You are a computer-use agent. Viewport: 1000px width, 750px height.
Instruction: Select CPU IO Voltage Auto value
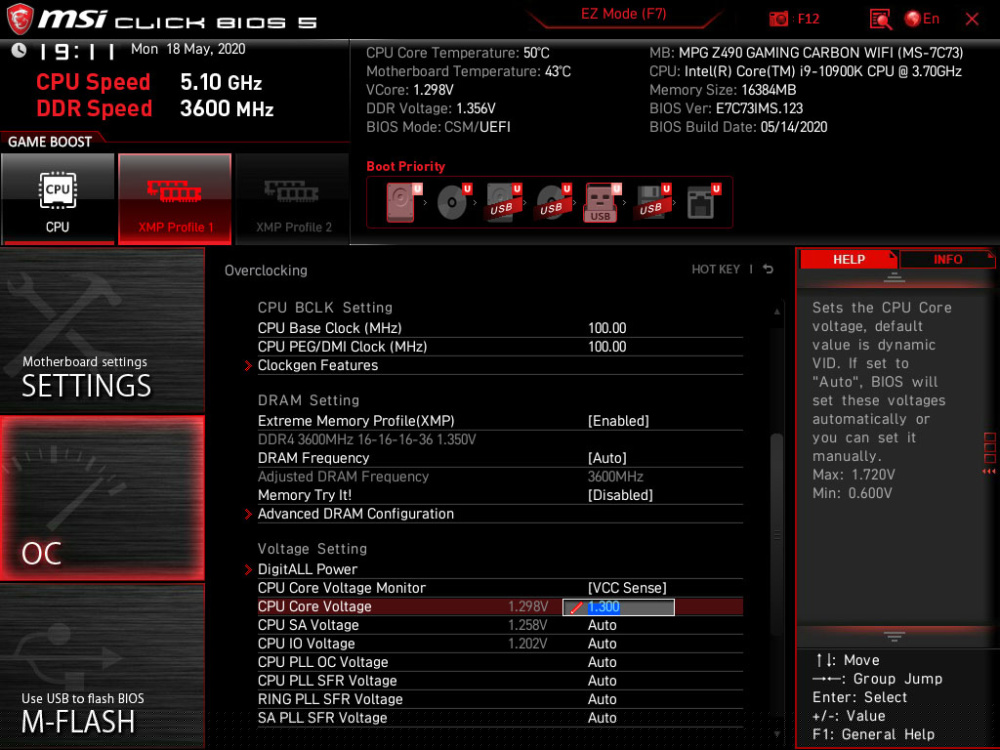point(602,644)
